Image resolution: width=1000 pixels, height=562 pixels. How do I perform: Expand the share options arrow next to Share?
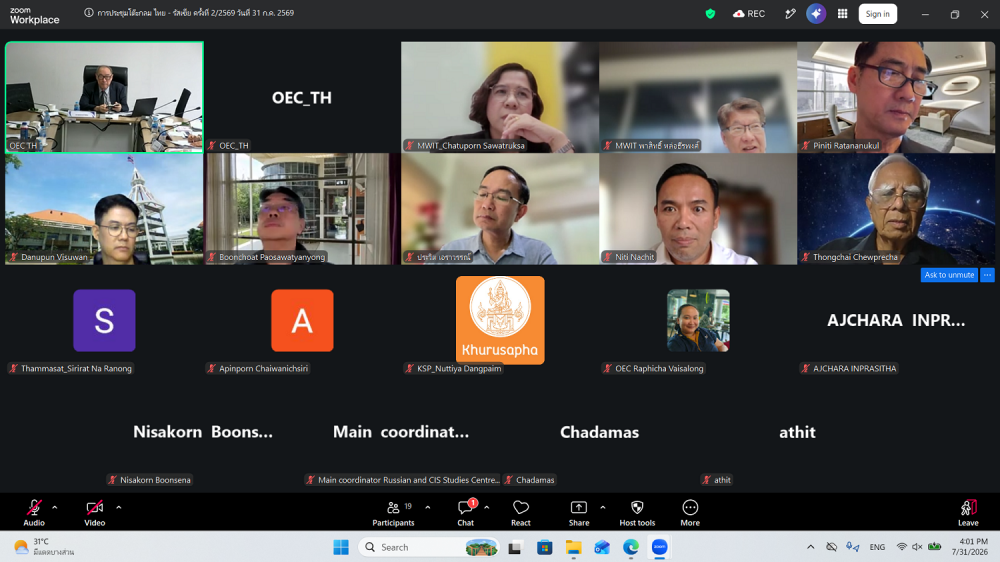[x=603, y=508]
